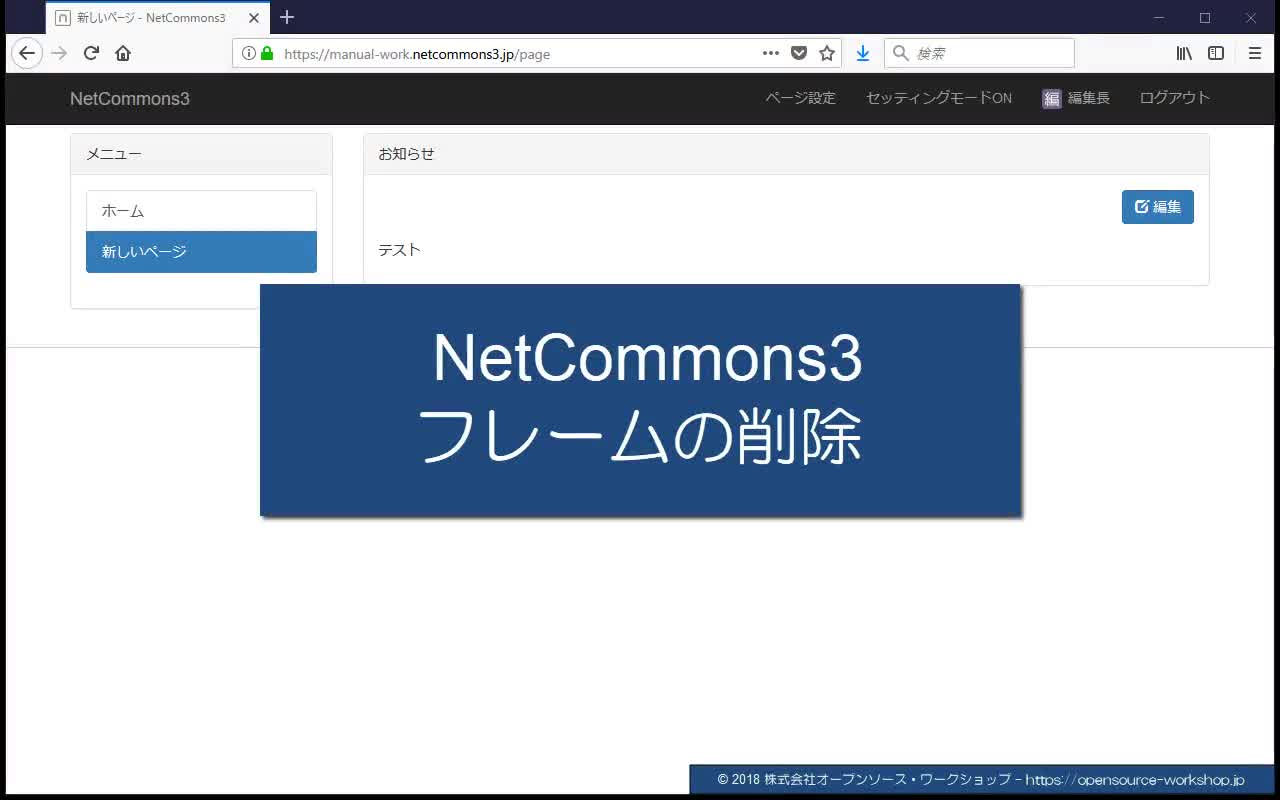Screen dimensions: 1280x800
Task: Click the テスト announcement text
Action: [x=399, y=250]
